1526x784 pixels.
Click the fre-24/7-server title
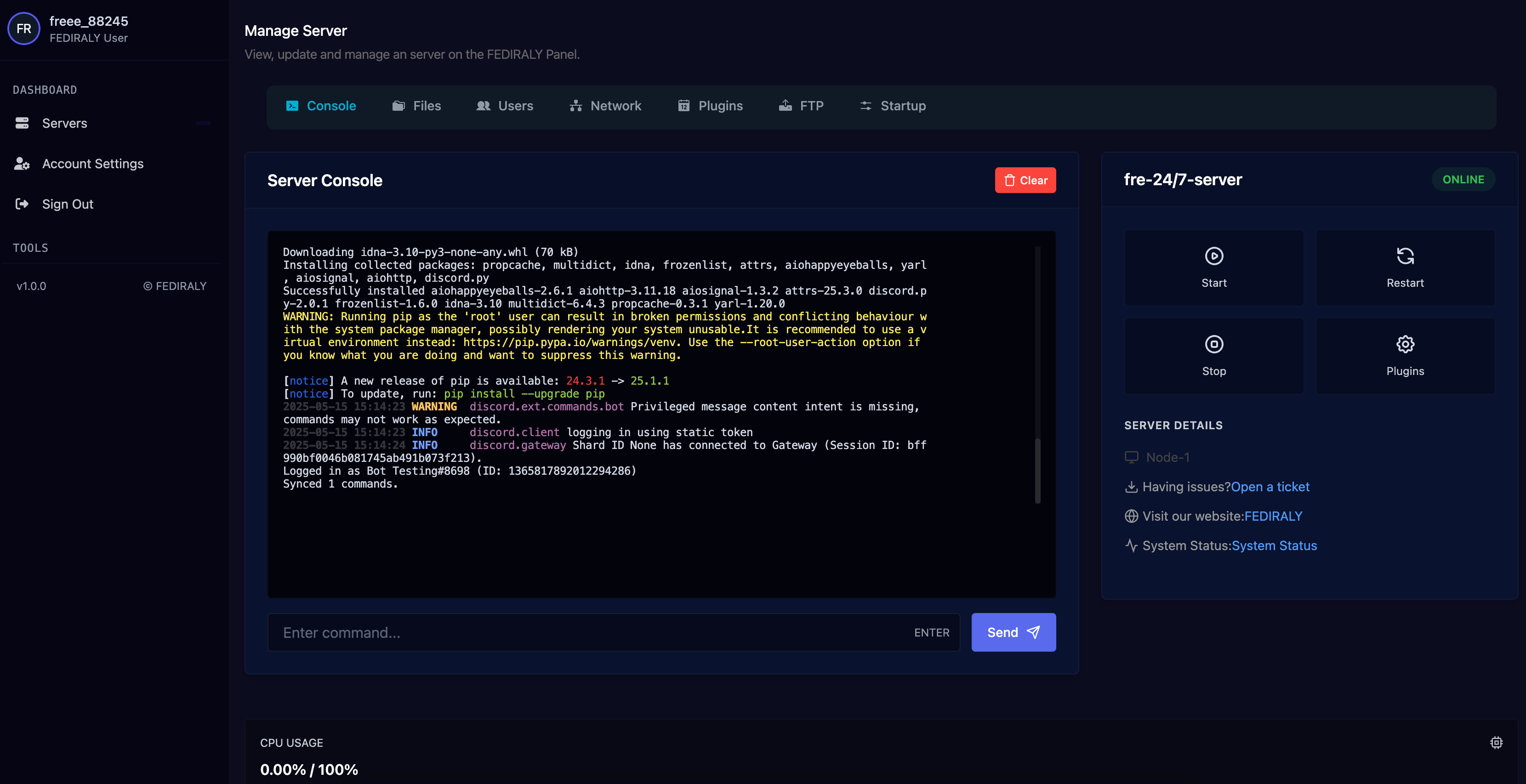pyautogui.click(x=1182, y=179)
